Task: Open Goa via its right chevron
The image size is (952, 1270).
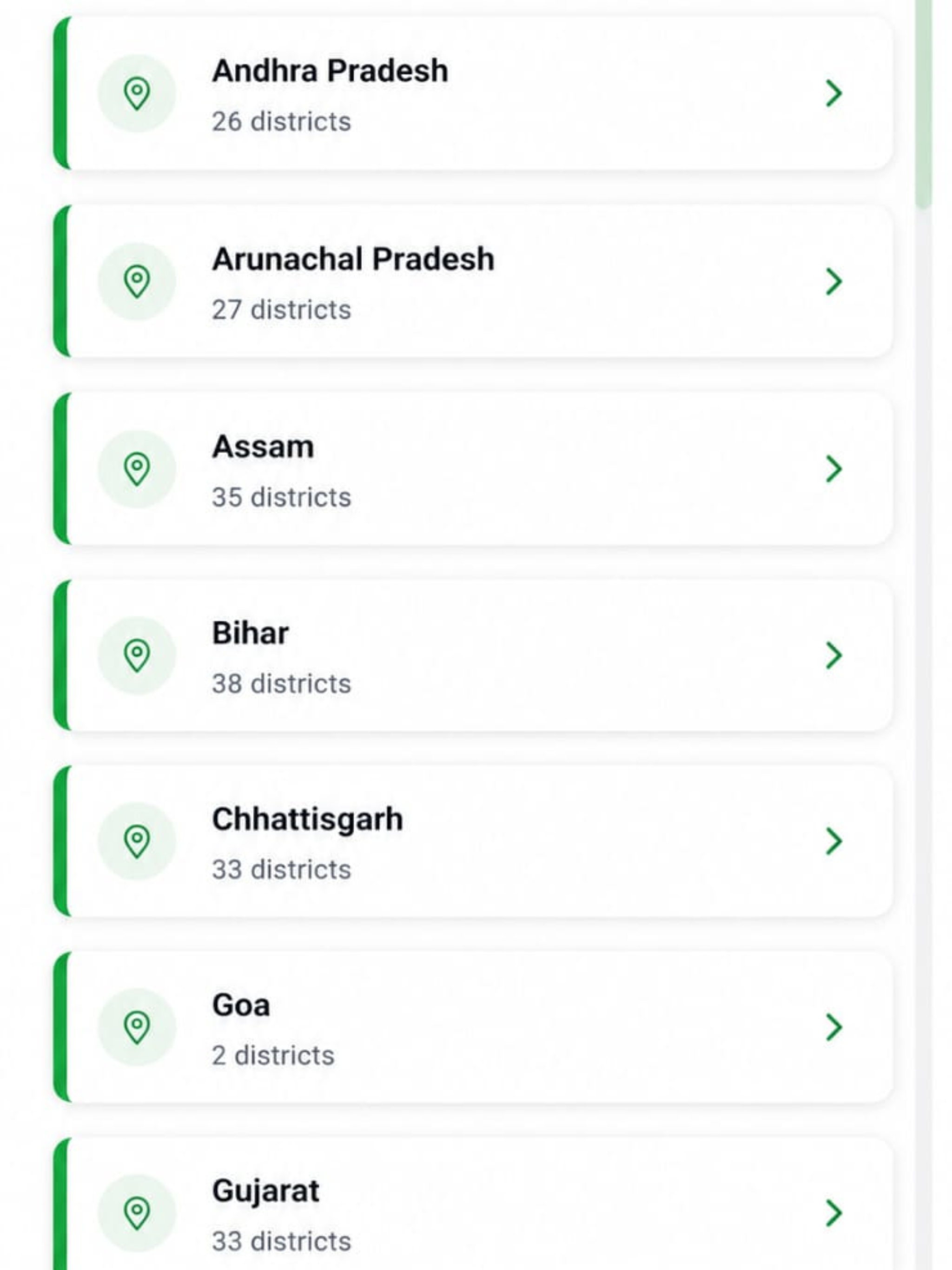Action: click(x=834, y=1027)
